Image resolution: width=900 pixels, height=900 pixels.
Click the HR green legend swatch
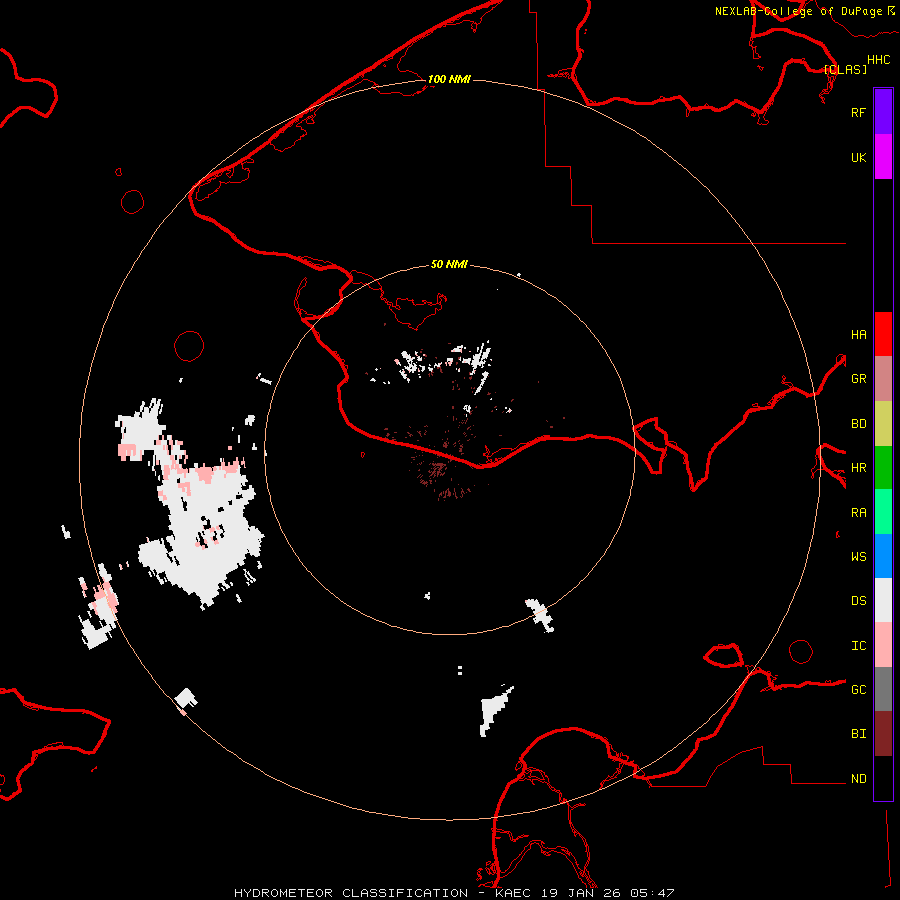tap(883, 468)
